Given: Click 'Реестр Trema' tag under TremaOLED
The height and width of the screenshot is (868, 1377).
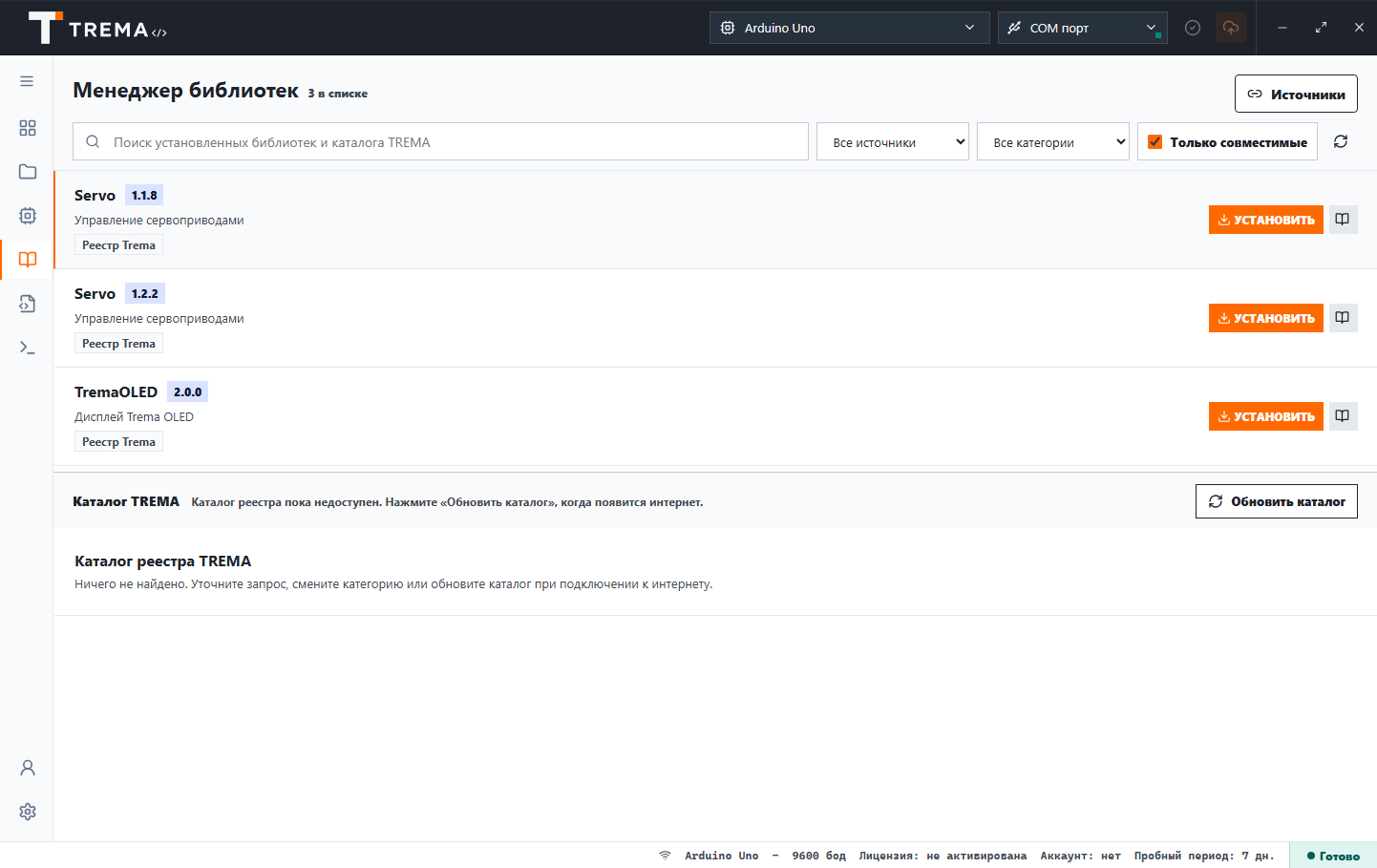Looking at the screenshot, I should [x=118, y=442].
